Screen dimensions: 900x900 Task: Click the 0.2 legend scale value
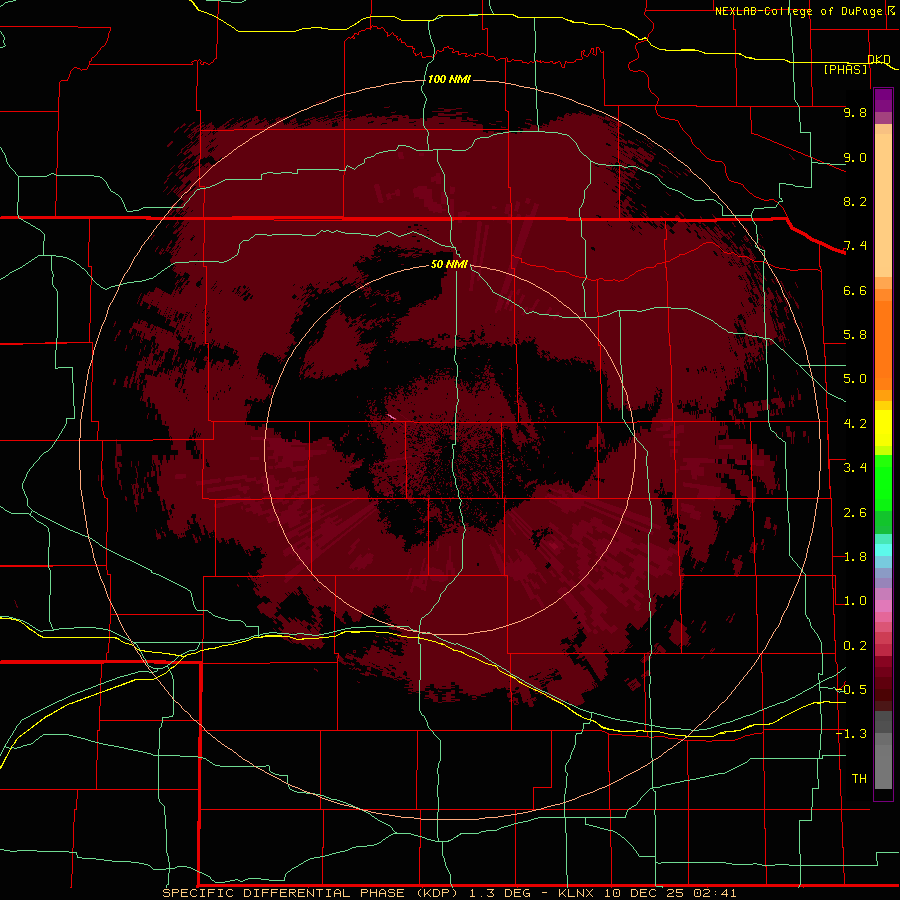pos(855,646)
